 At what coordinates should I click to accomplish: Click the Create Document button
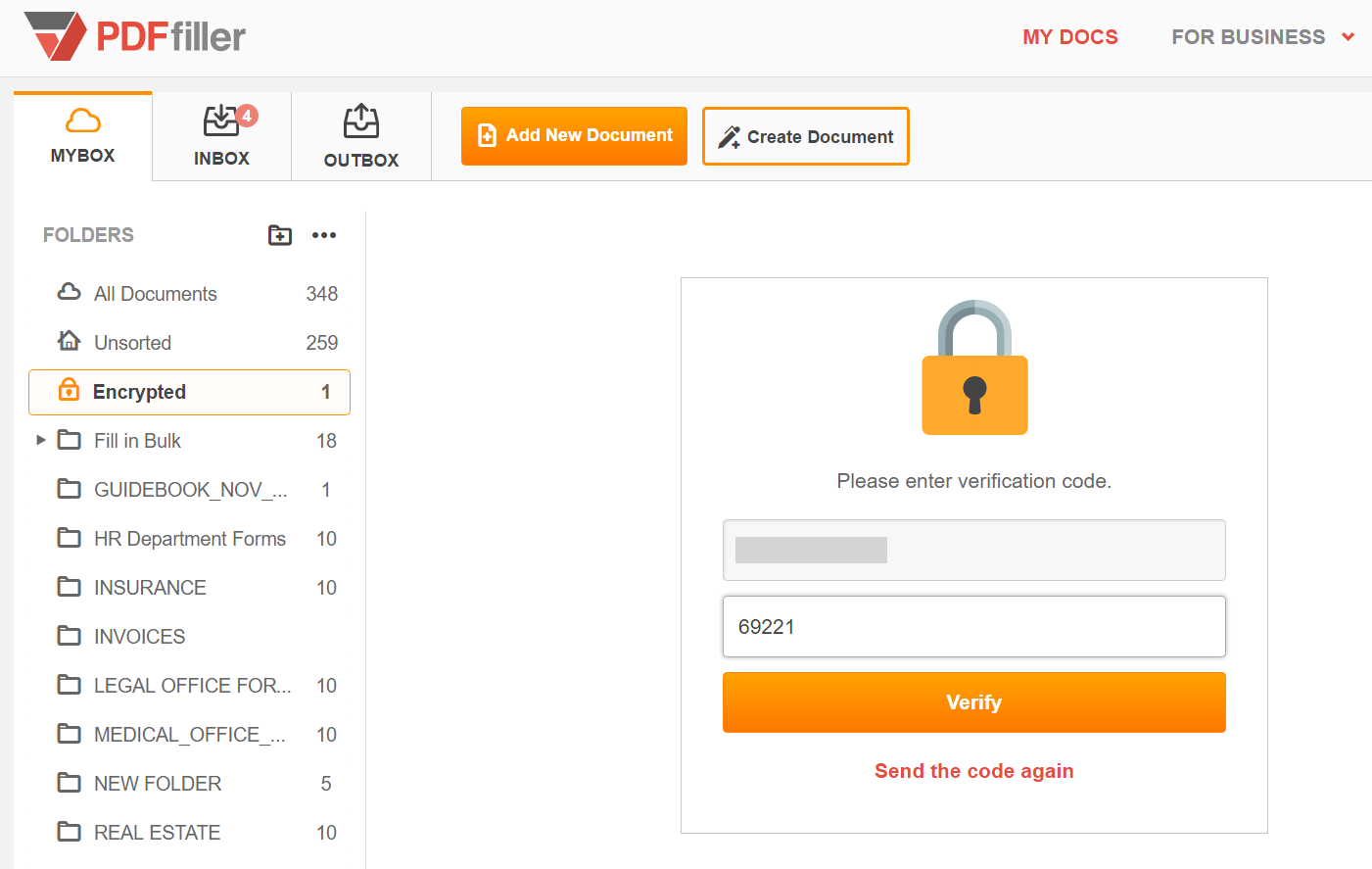pos(806,136)
